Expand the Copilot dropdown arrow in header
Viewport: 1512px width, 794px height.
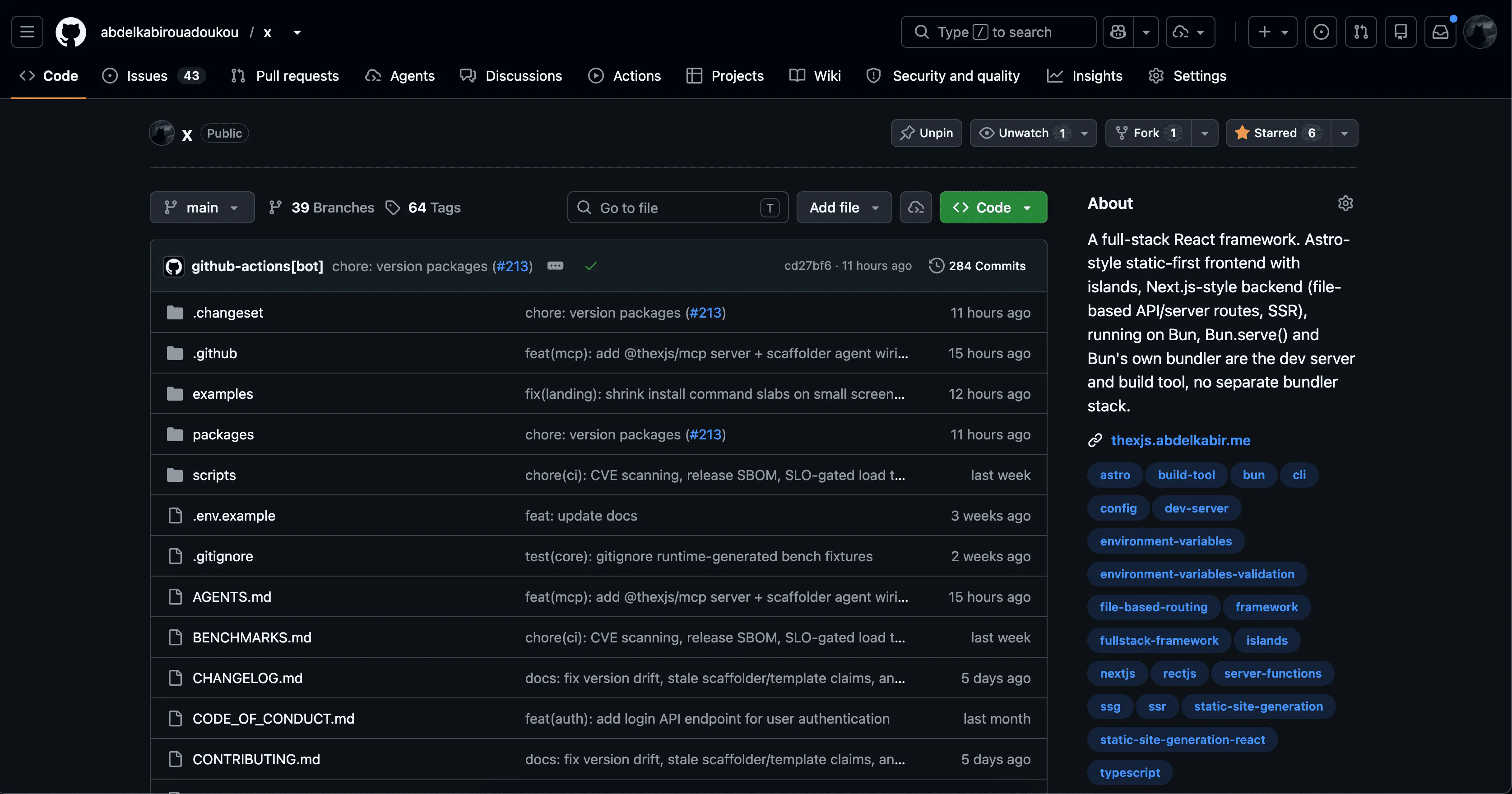(1146, 32)
